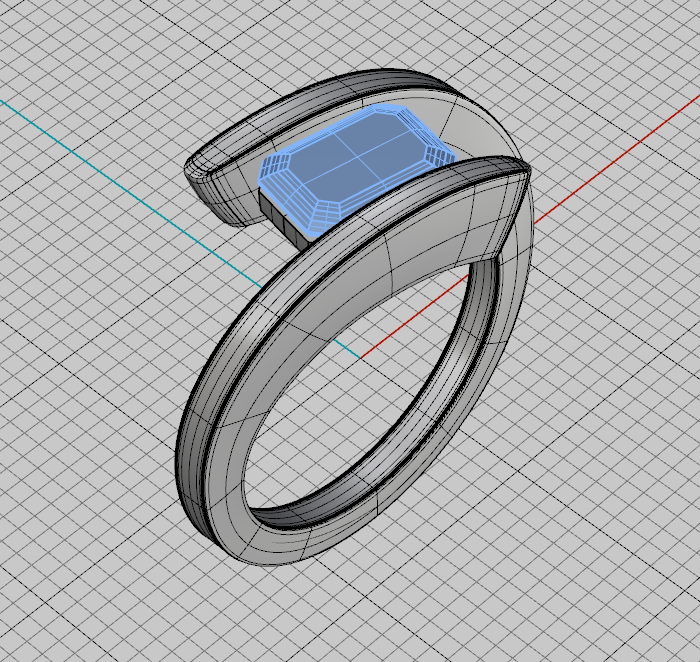Image resolution: width=700 pixels, height=662 pixels.
Task: Click the ring's outer band on left side
Action: click(x=215, y=400)
